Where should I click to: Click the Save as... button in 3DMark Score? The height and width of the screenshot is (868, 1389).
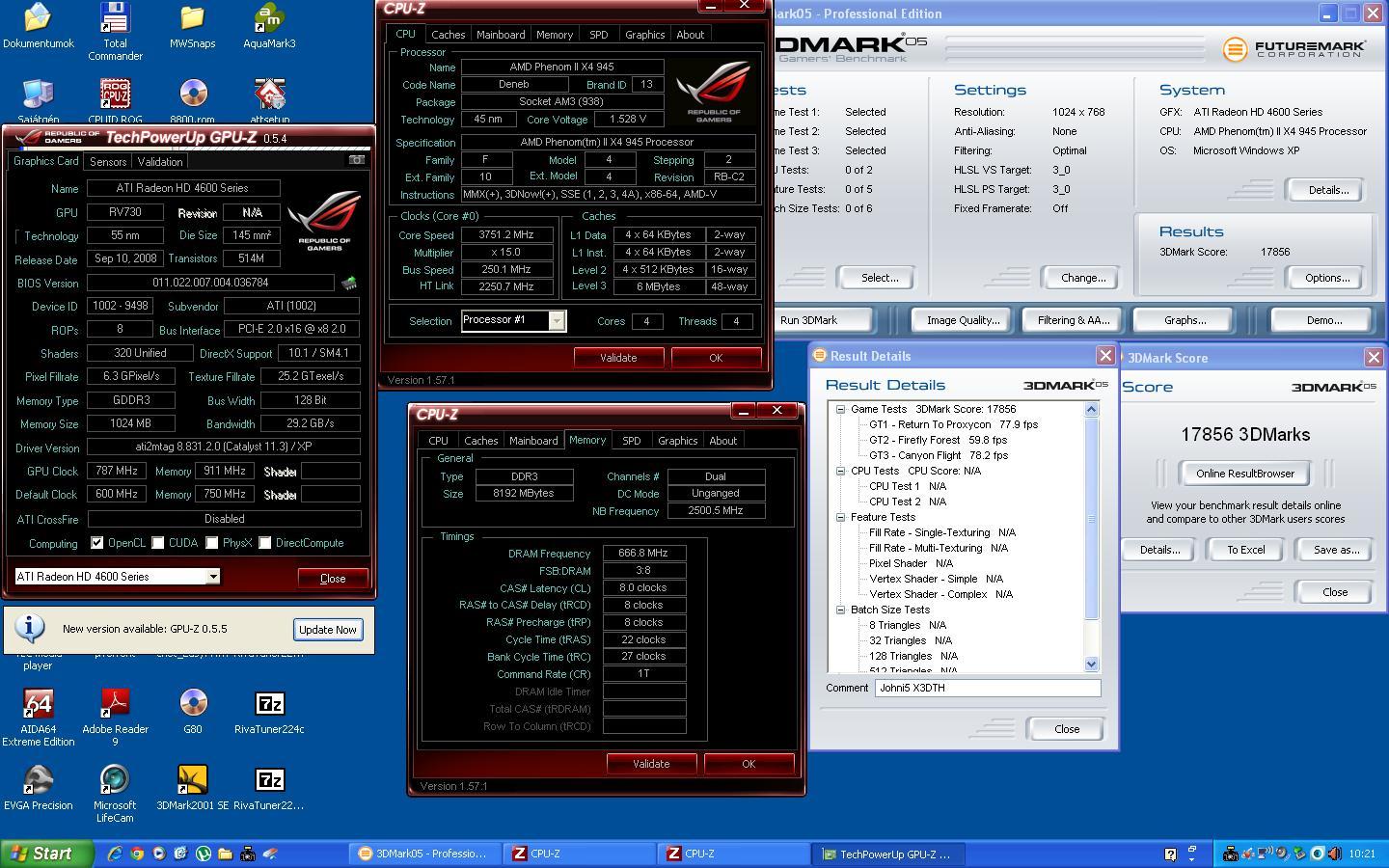(x=1336, y=550)
